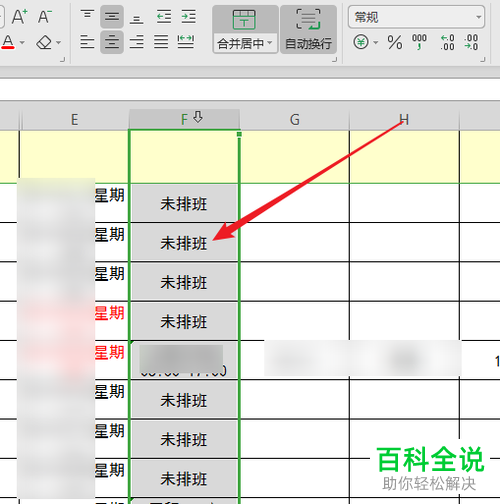The image size is (500, 504).
Task: Decrease font size with A- icon
Action: [45, 16]
